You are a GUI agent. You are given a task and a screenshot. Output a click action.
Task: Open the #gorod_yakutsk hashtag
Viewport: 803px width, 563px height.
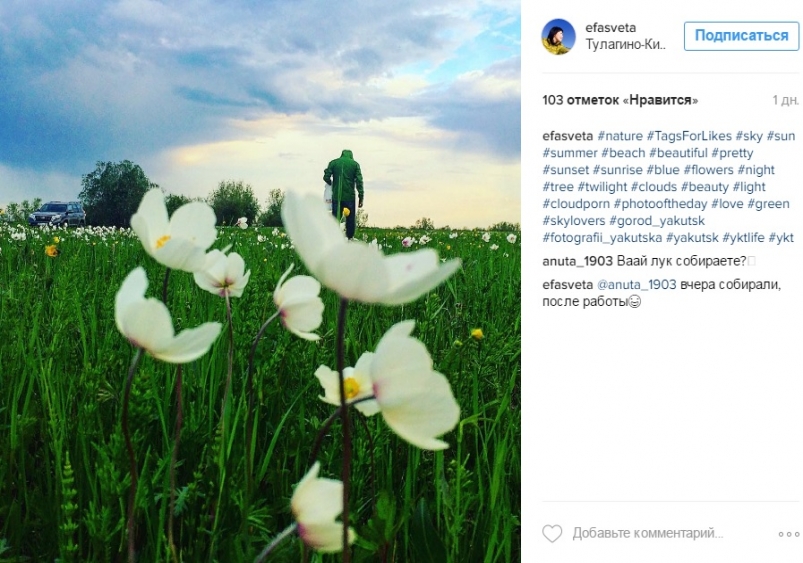(657, 221)
